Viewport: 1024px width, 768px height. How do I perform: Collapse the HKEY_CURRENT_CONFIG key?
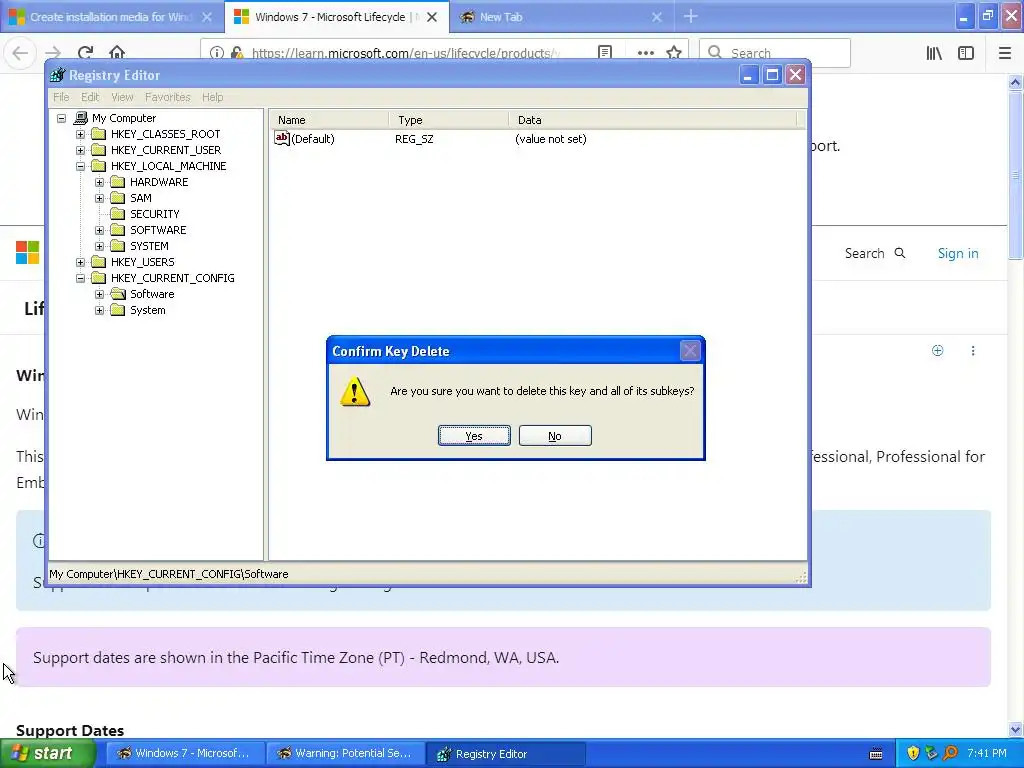click(80, 278)
